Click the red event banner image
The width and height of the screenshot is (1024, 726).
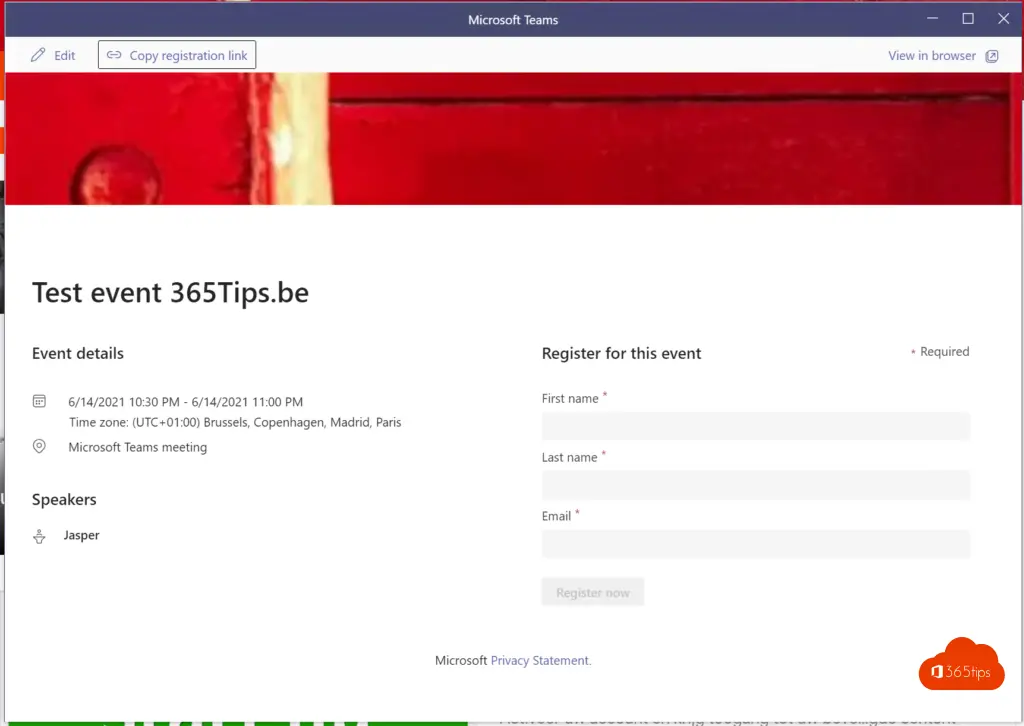pos(513,138)
